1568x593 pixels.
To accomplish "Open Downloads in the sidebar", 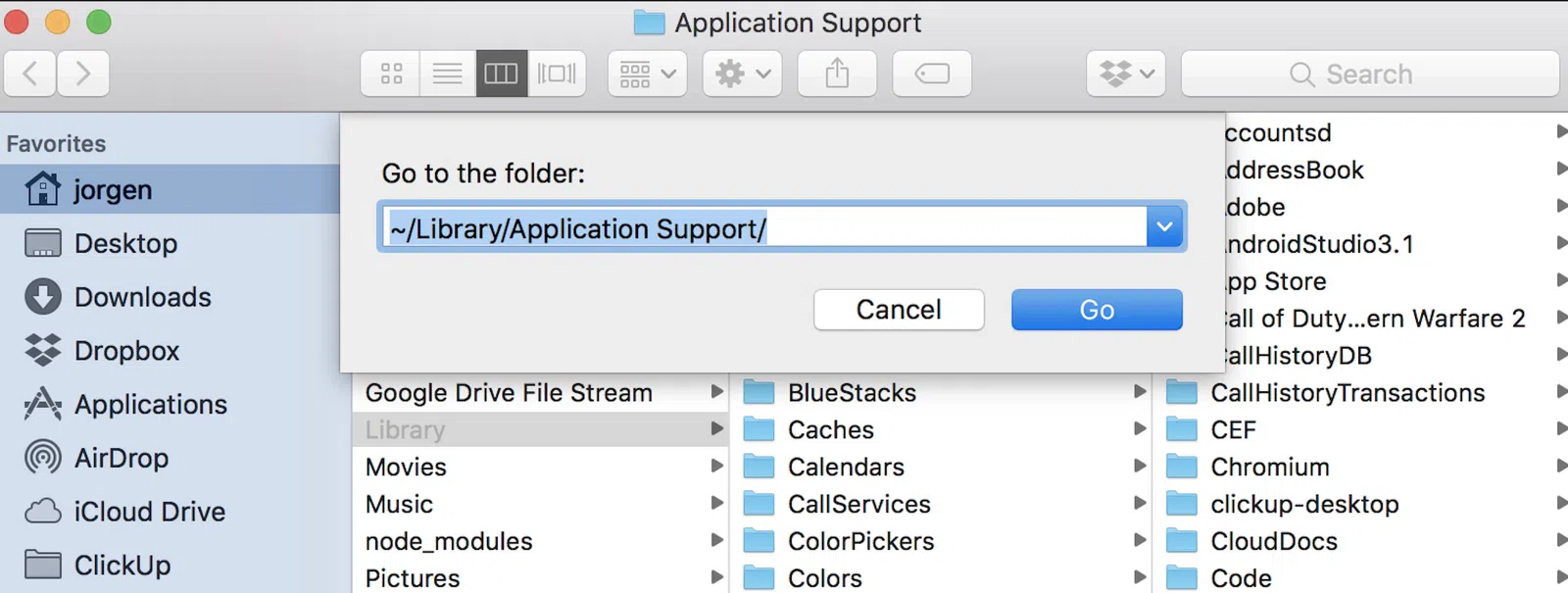I will click(142, 297).
